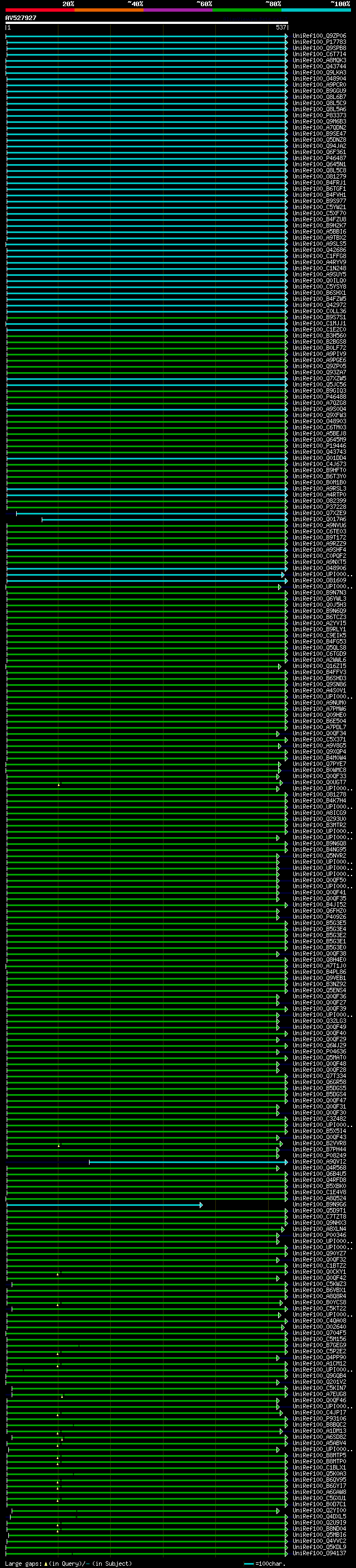Screen dimensions: 356x1568
Task: Select the UniRef100_C3Z482 label
Action: click(319, 1119)
